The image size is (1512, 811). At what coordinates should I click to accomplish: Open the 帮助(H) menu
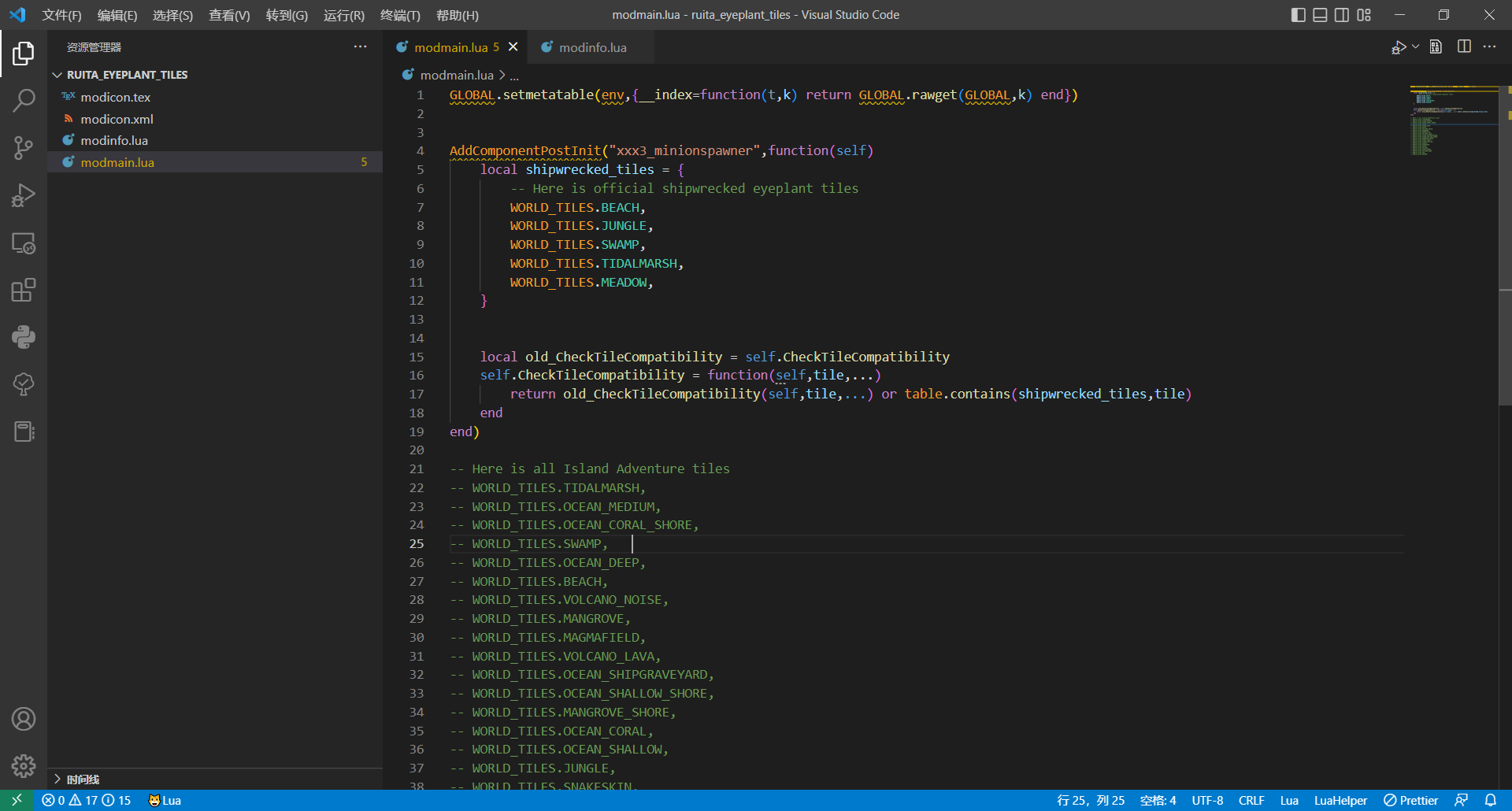click(458, 15)
